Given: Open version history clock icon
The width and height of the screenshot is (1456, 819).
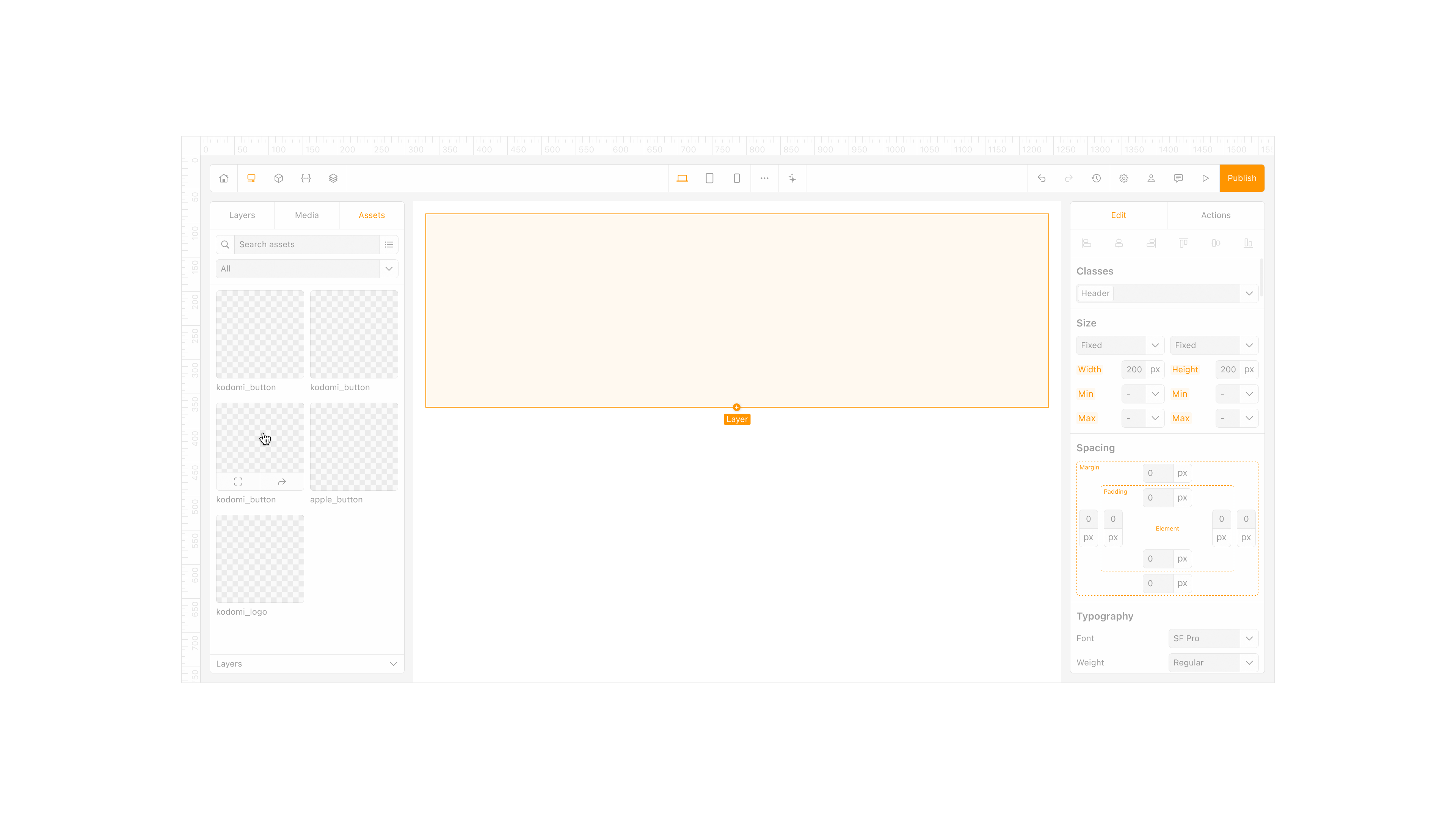Looking at the screenshot, I should (x=1096, y=178).
